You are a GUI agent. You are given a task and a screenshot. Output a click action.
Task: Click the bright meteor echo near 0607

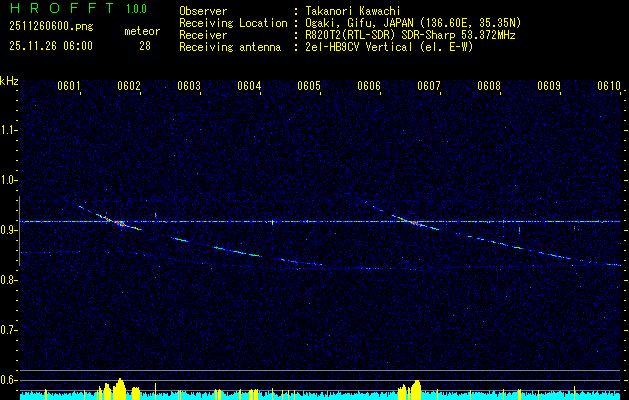[412, 222]
